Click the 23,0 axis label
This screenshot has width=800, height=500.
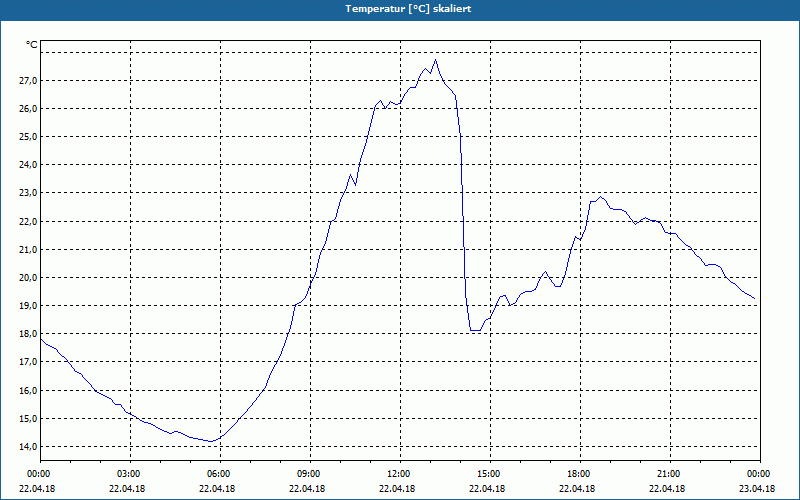pos(28,193)
